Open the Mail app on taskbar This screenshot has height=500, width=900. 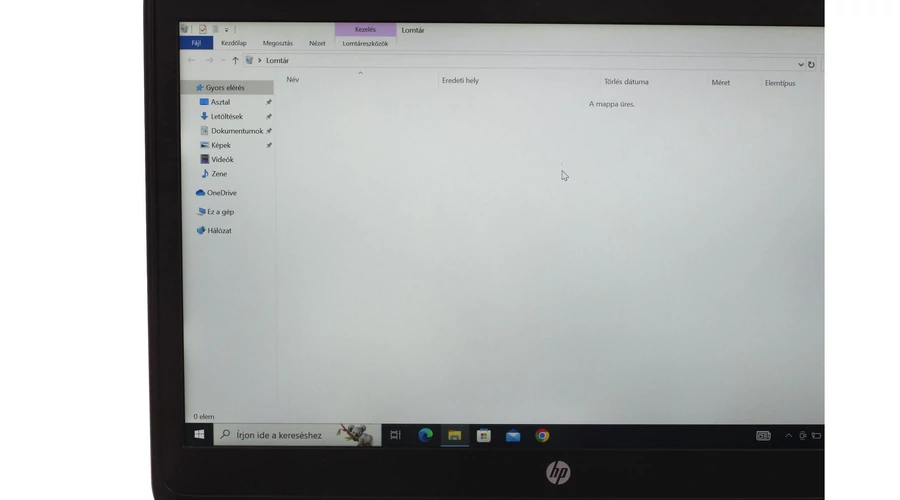[513, 435]
